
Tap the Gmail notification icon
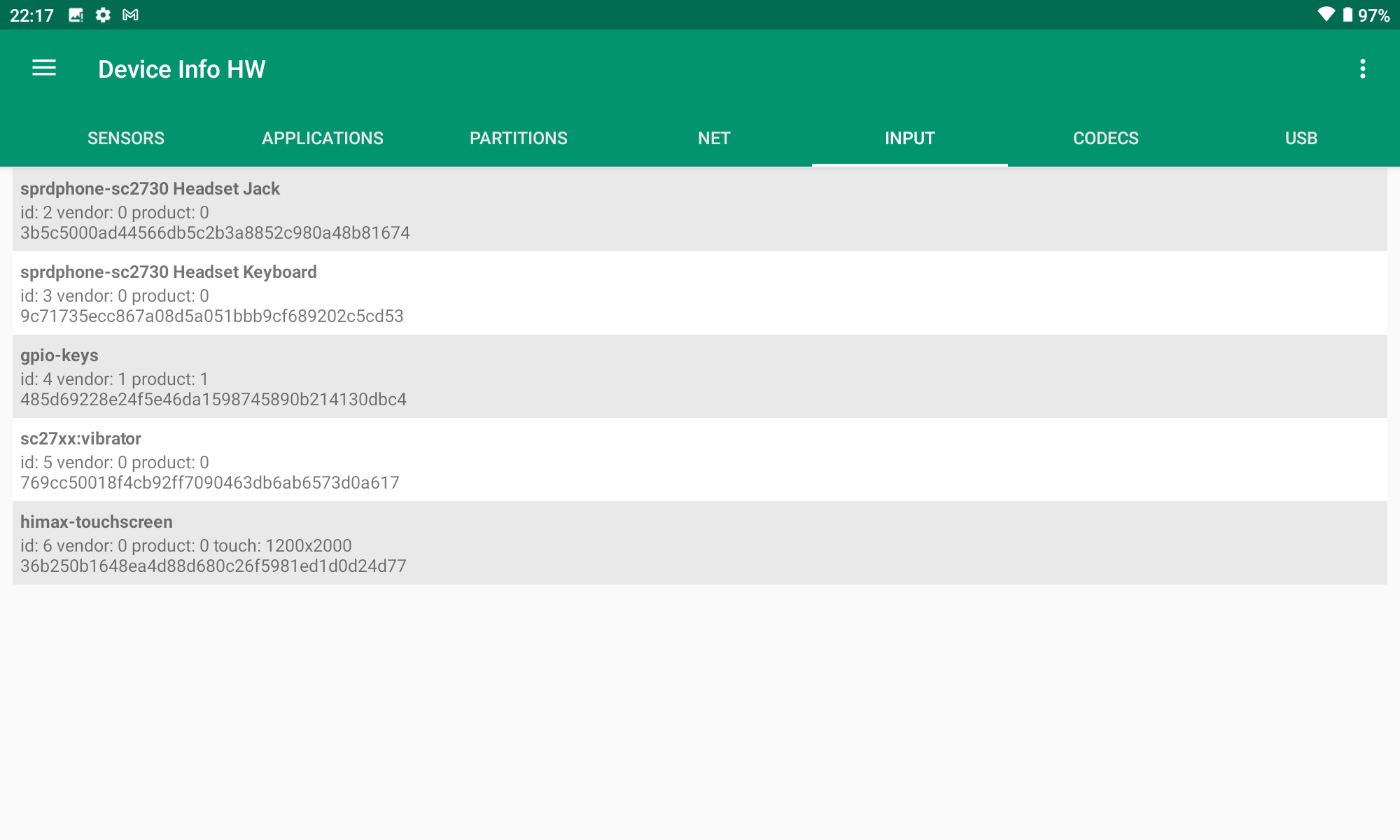click(130, 15)
